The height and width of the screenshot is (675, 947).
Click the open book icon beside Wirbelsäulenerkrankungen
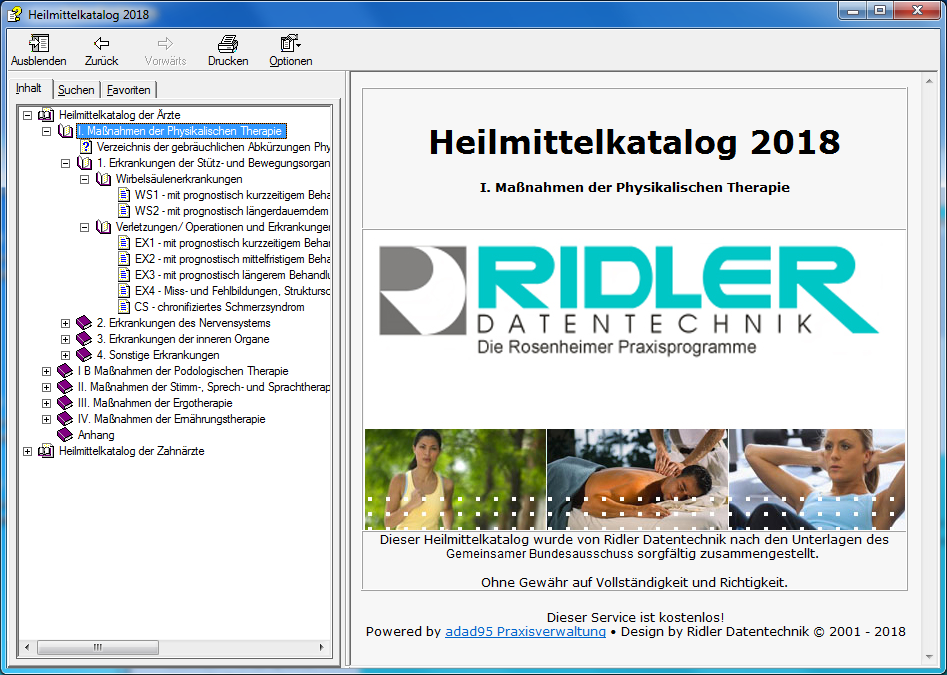tap(103, 179)
